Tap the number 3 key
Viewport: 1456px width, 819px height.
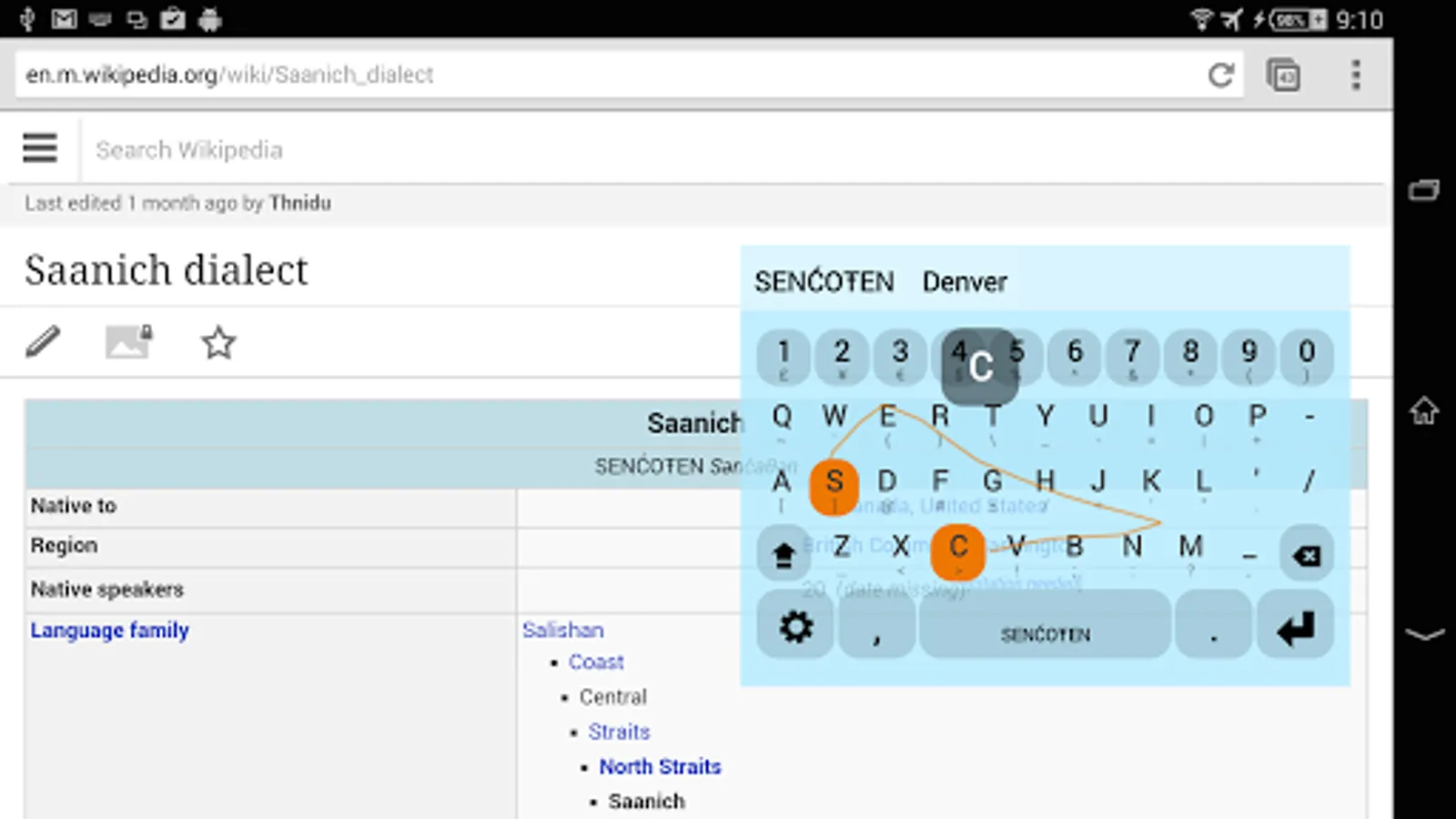click(x=900, y=356)
